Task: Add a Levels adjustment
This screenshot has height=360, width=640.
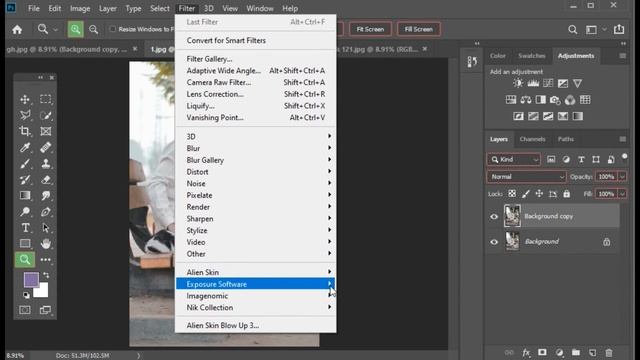Action: pyautogui.click(x=533, y=83)
